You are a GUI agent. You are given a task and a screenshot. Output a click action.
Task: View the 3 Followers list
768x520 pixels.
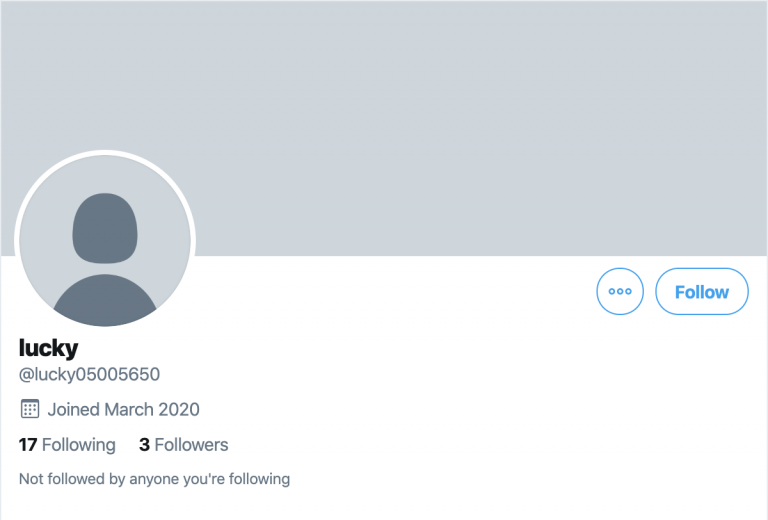[184, 445]
